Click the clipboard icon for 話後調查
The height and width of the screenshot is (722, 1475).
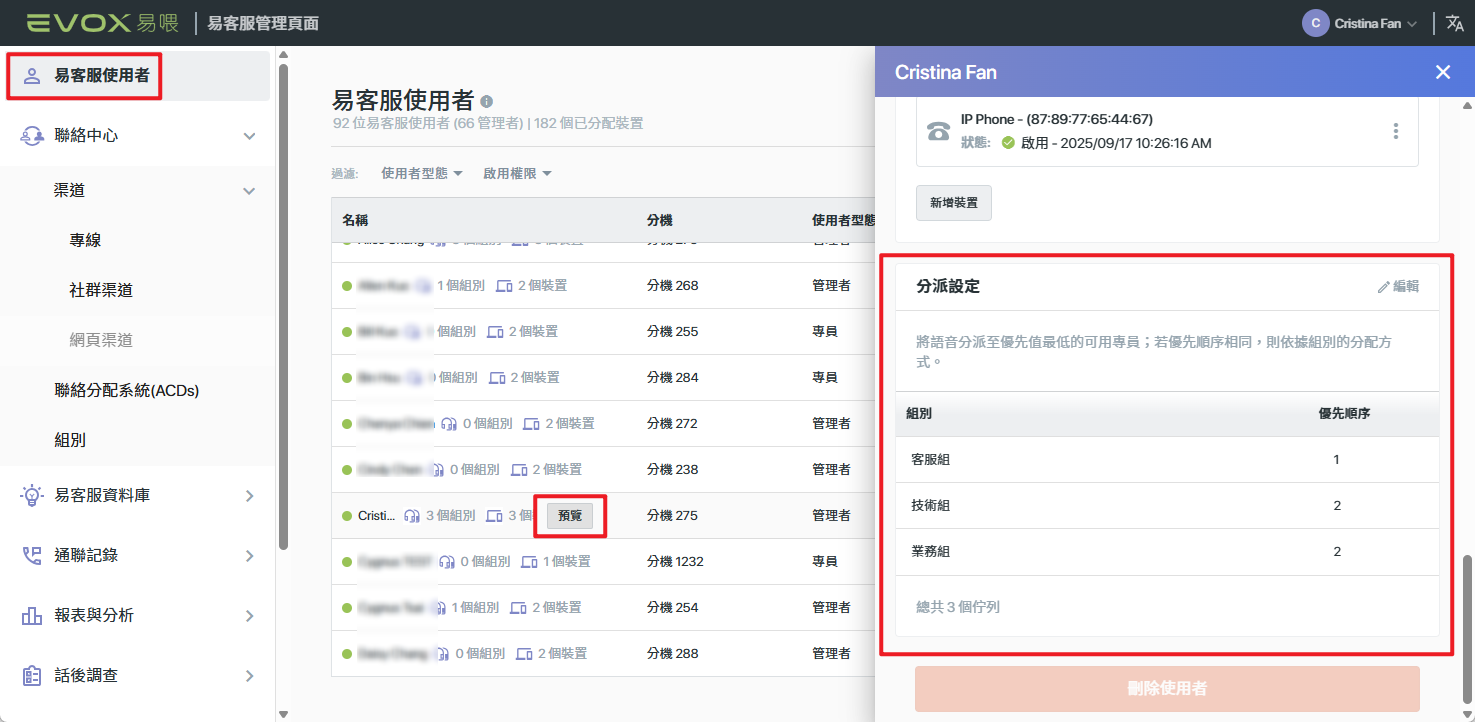(32, 675)
